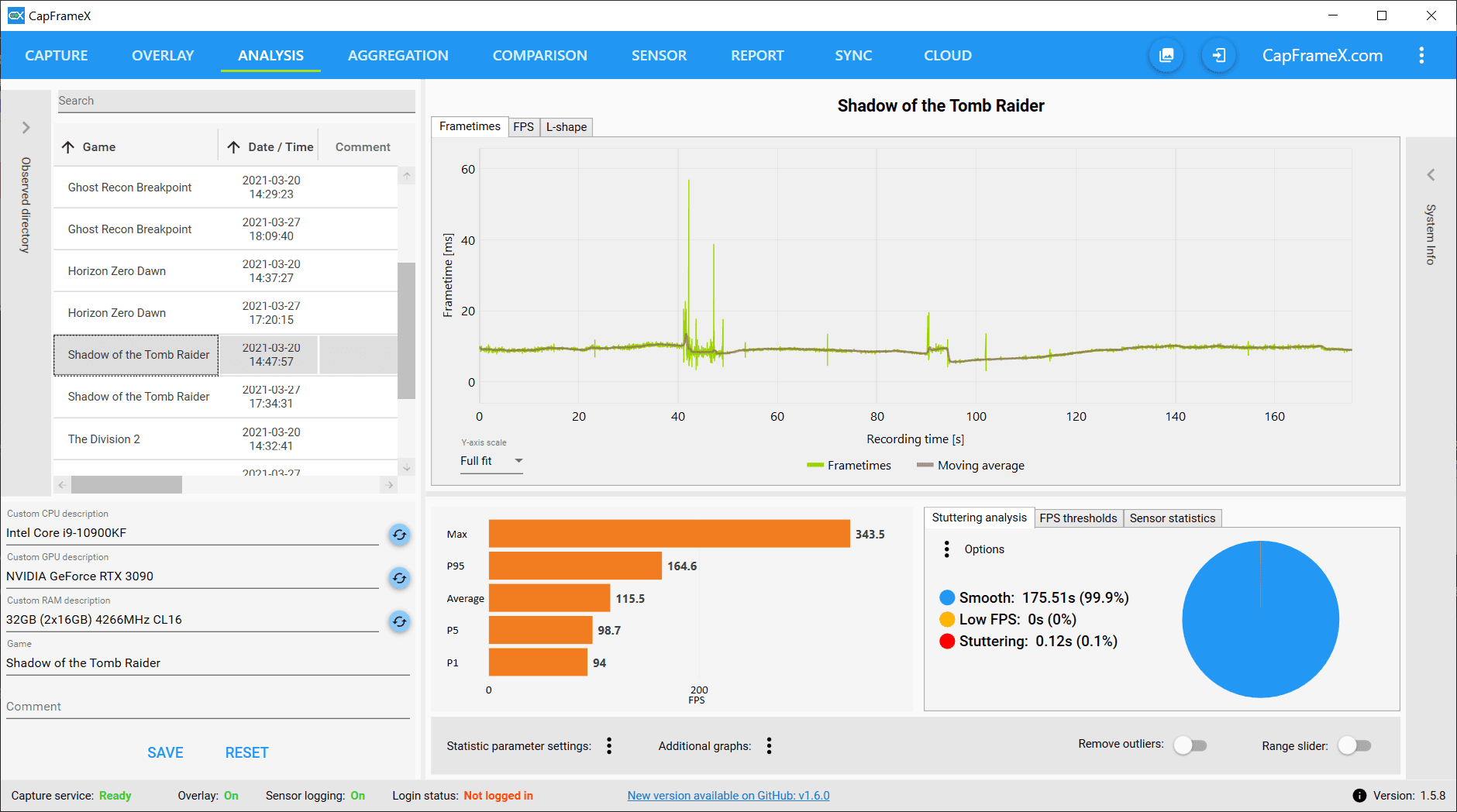Refresh the custom RAM description
Image resolution: width=1457 pixels, height=812 pixels.
(x=399, y=621)
